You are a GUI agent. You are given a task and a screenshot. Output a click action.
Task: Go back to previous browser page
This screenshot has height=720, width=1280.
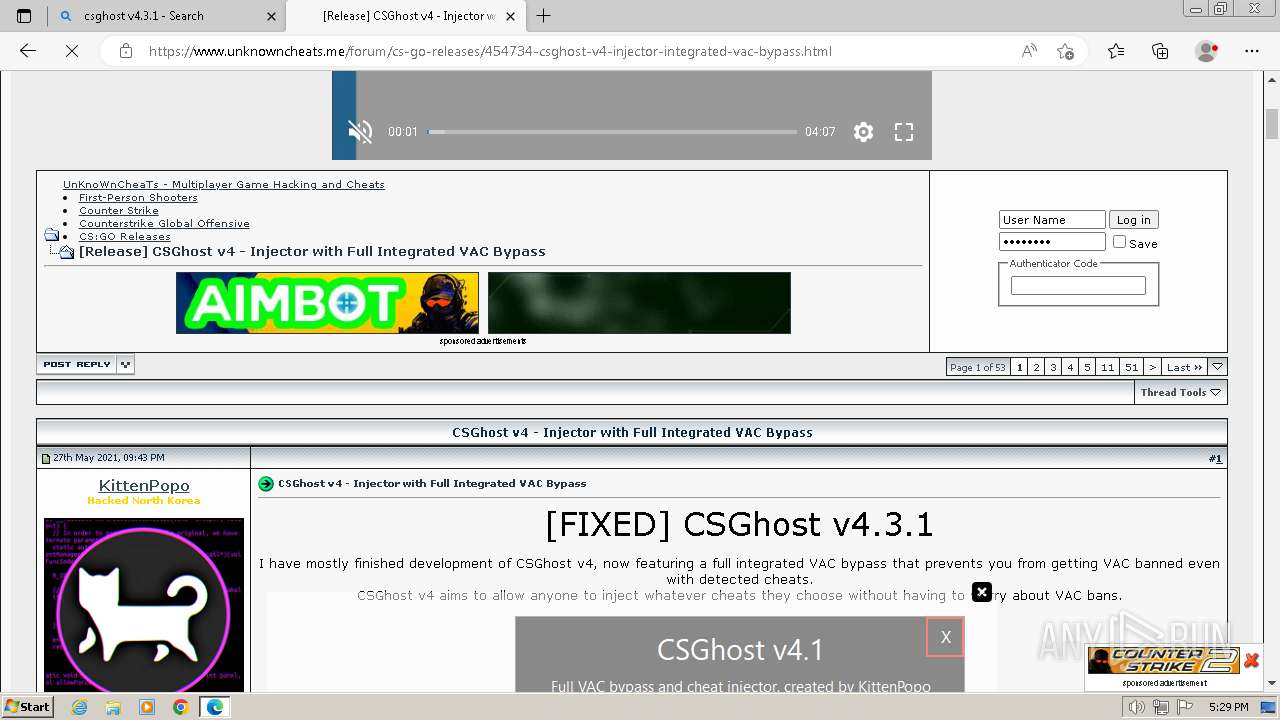(x=28, y=51)
